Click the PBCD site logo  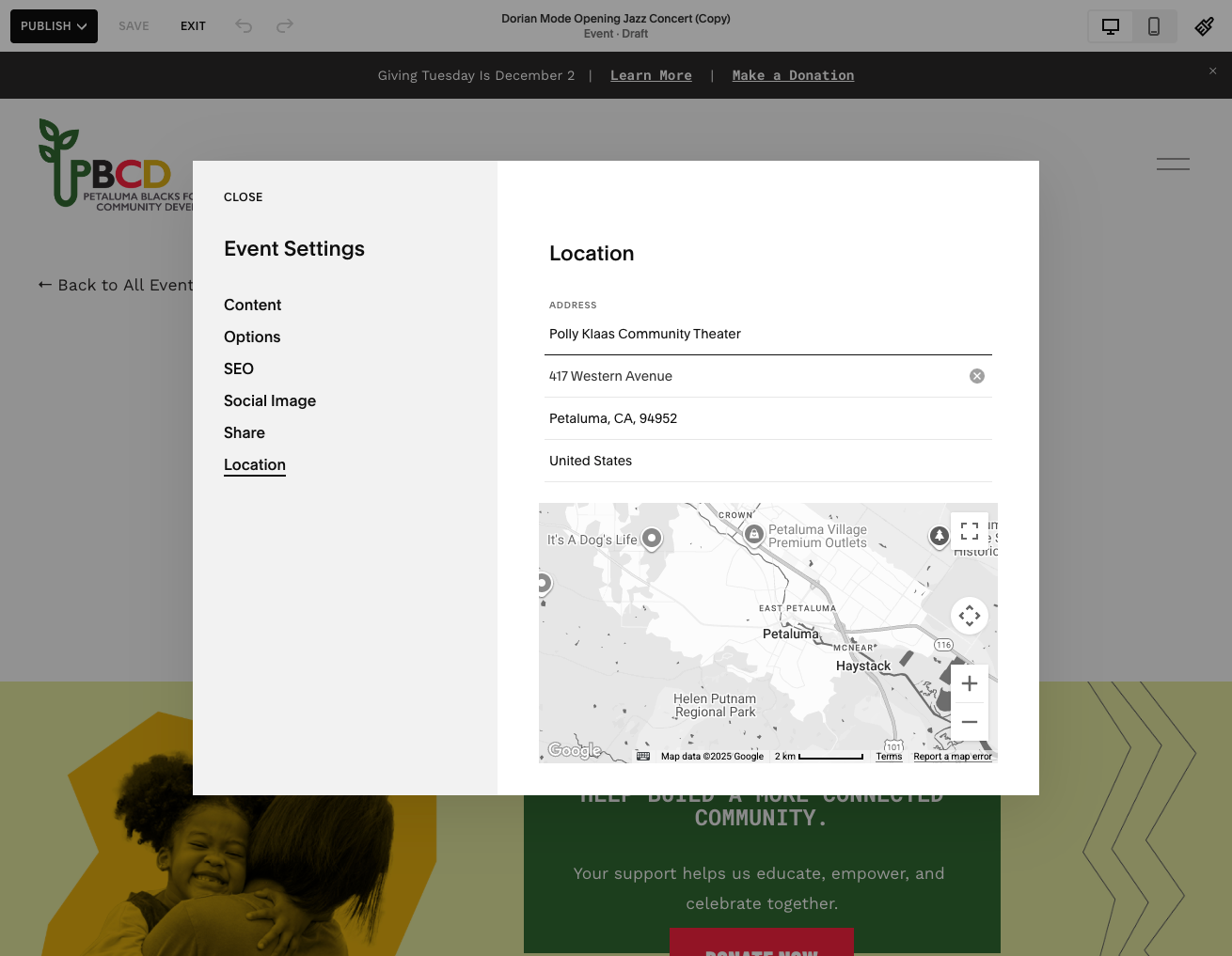click(115, 164)
